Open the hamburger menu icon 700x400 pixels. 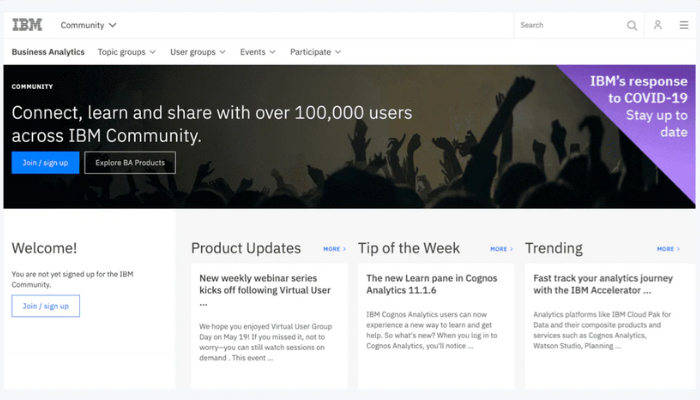click(x=684, y=25)
